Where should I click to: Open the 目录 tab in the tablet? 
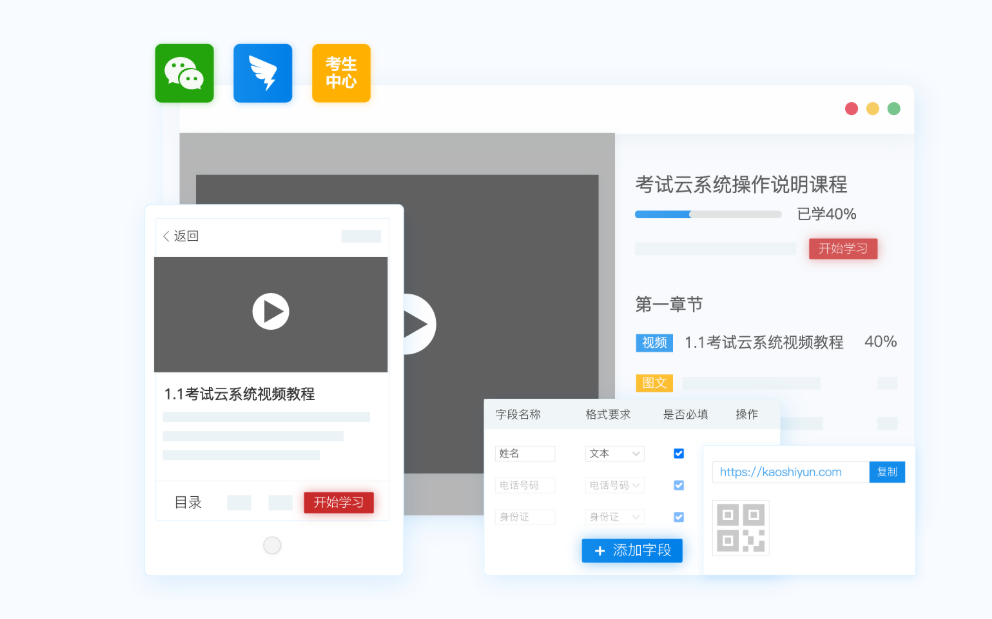pos(188,503)
